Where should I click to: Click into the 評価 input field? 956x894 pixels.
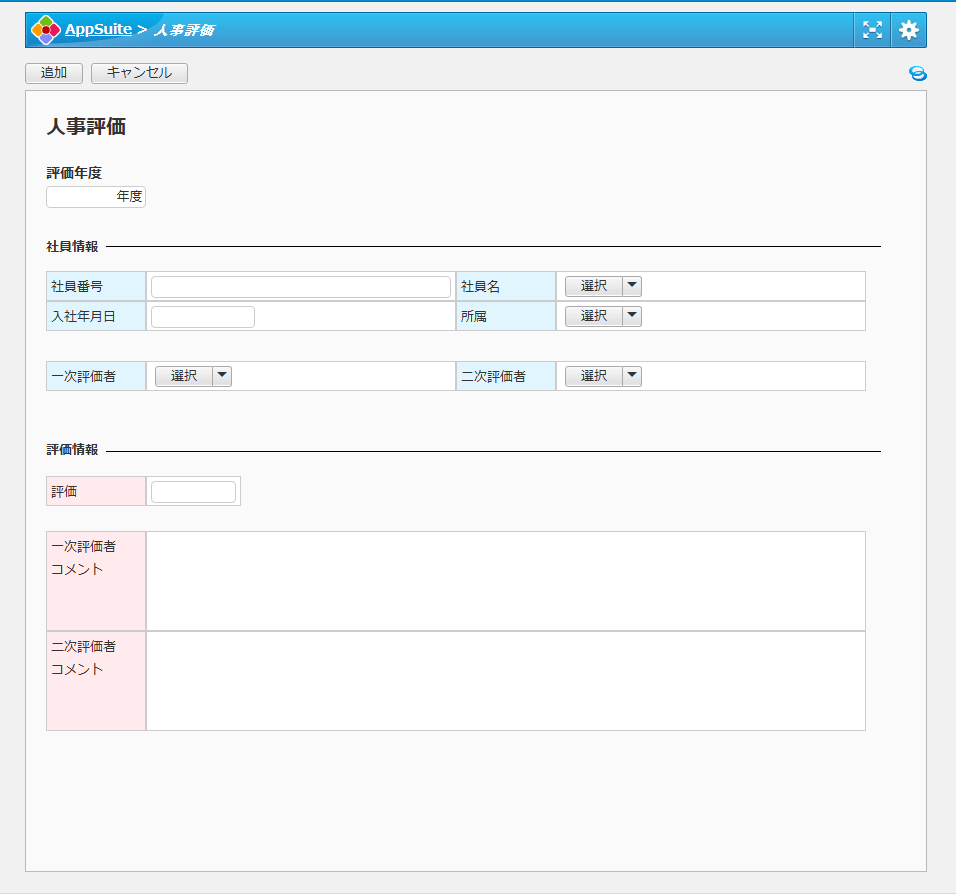193,492
